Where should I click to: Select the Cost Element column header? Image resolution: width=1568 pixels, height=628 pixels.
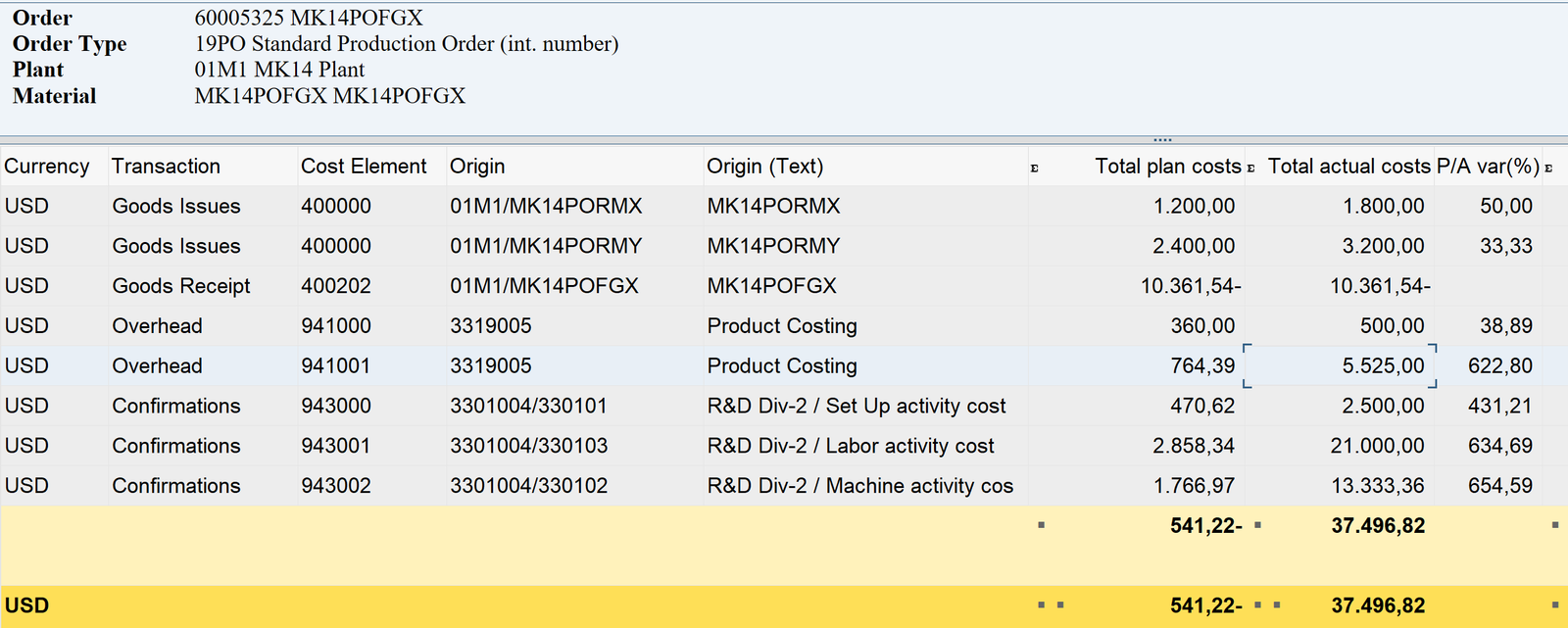coord(364,167)
